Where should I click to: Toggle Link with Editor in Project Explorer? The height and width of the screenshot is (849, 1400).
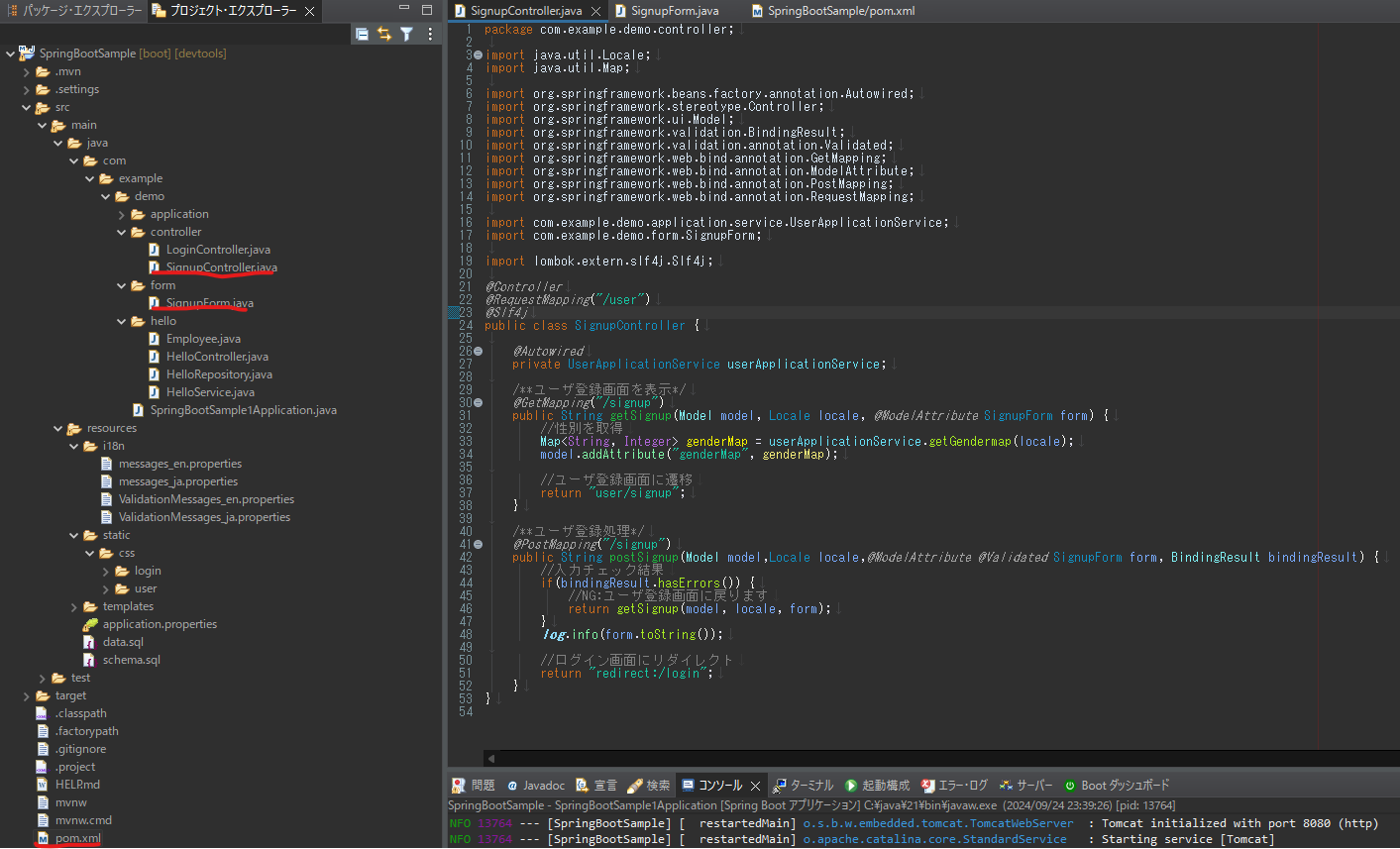tap(384, 34)
